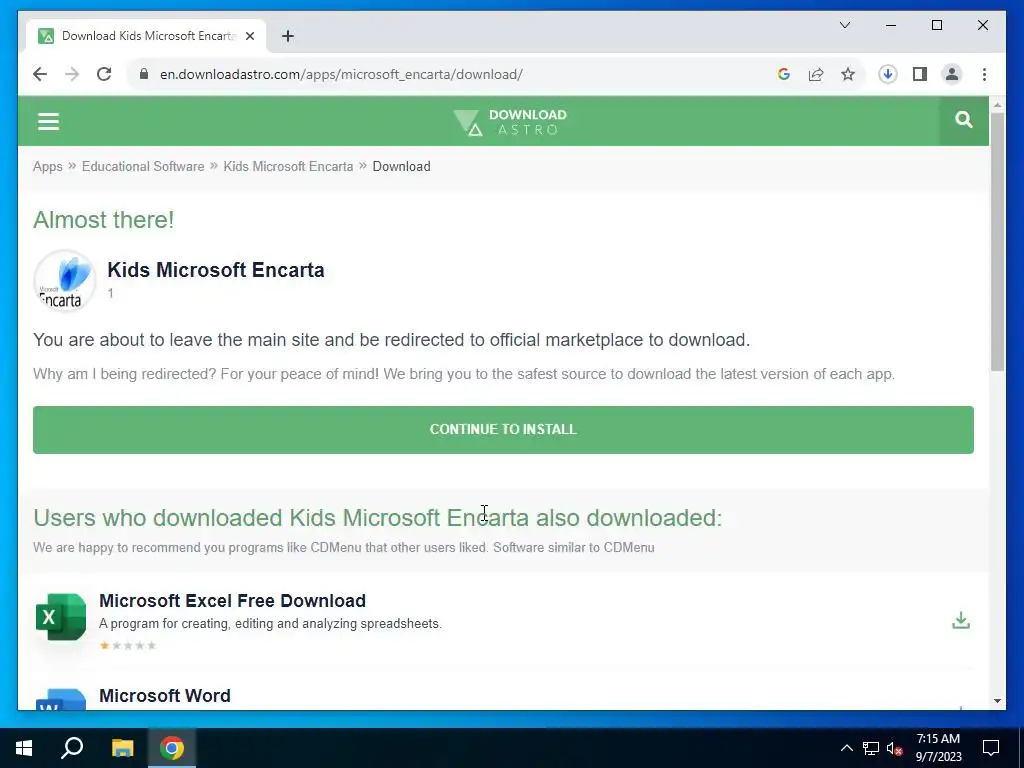Select the Download Kids Microsoft Encarta tab
The width and height of the screenshot is (1024, 768).
pos(146,36)
